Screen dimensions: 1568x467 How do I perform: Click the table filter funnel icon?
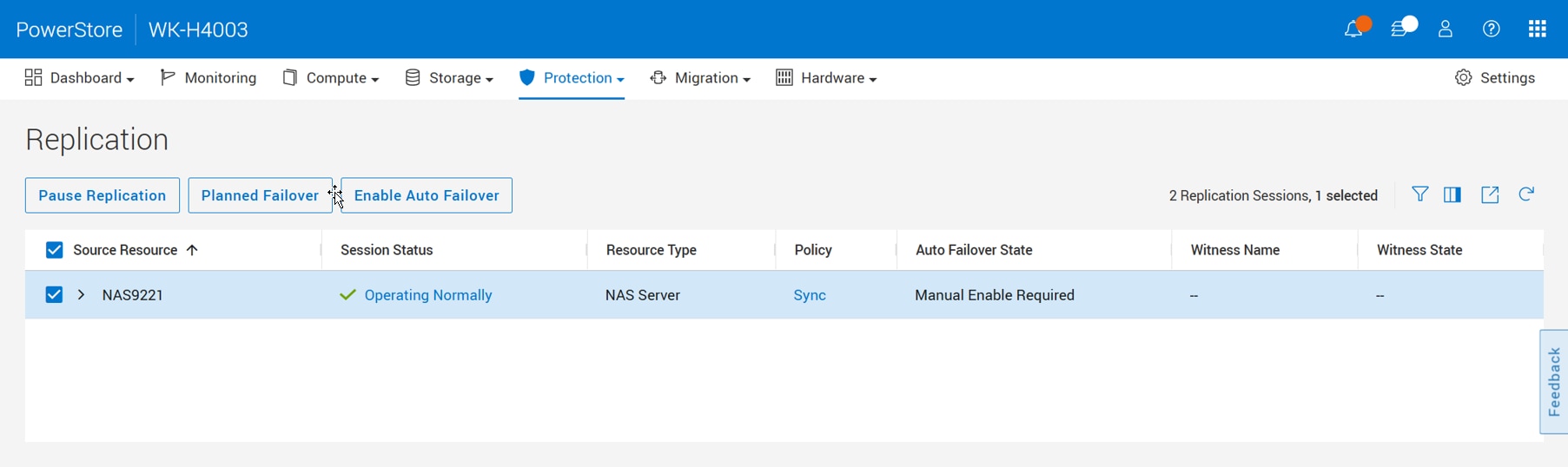click(x=1419, y=194)
